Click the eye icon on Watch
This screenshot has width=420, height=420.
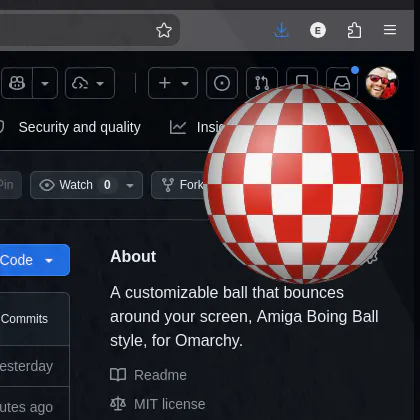(47, 185)
